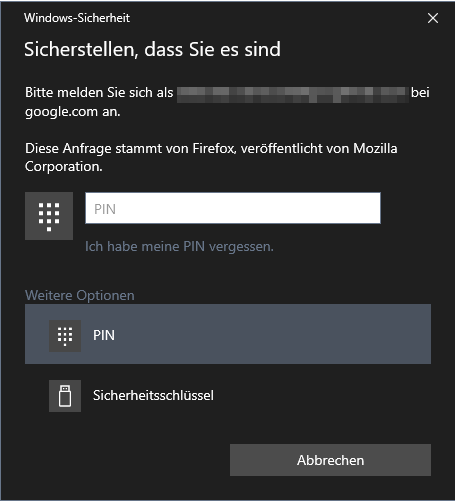The image size is (455, 501).
Task: Click the Abbrechen button
Action: point(330,460)
